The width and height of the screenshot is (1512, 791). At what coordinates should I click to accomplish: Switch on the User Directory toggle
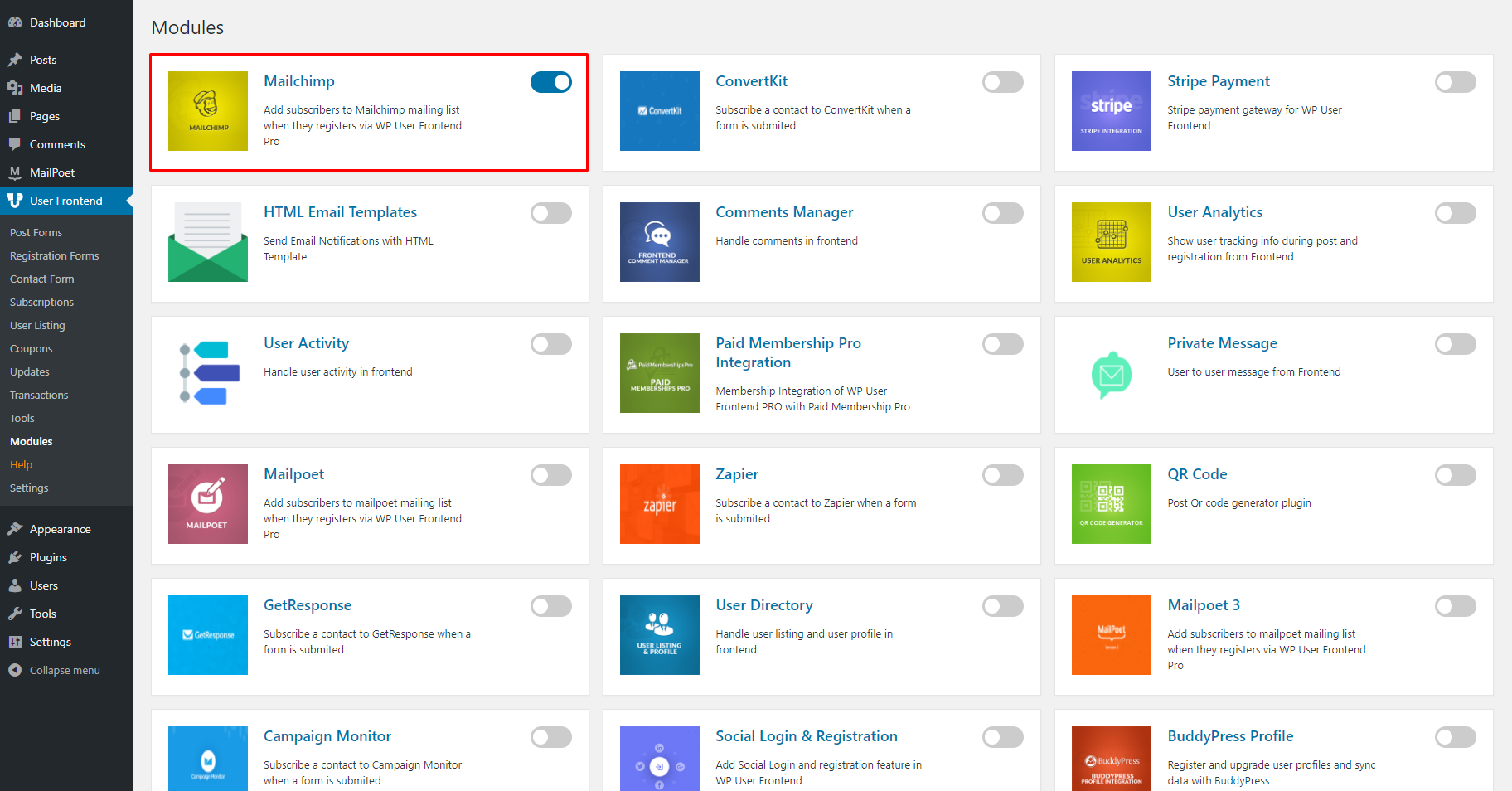click(x=1003, y=606)
